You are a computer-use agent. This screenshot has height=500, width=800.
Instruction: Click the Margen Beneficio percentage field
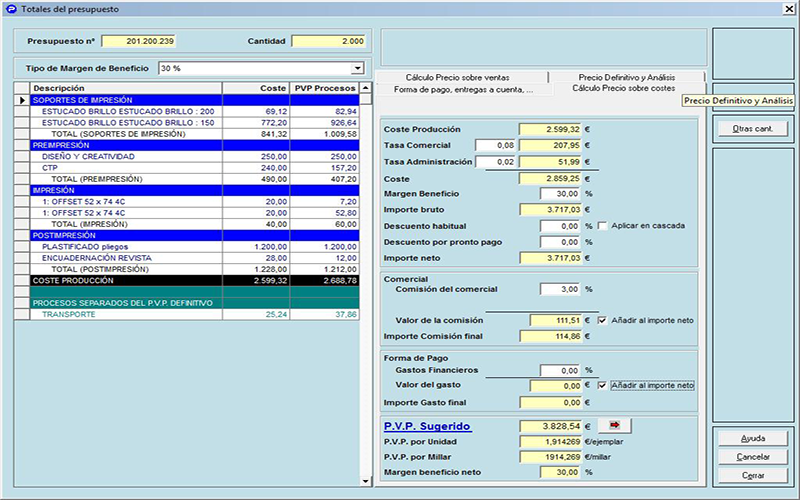(561, 194)
